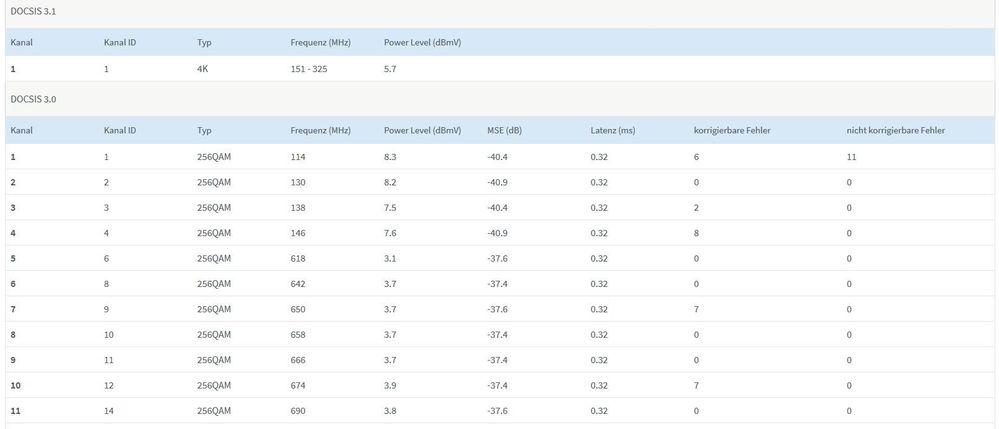Image resolution: width=999 pixels, height=429 pixels.
Task: Click the 5.7 power level value
Action: 391,70
